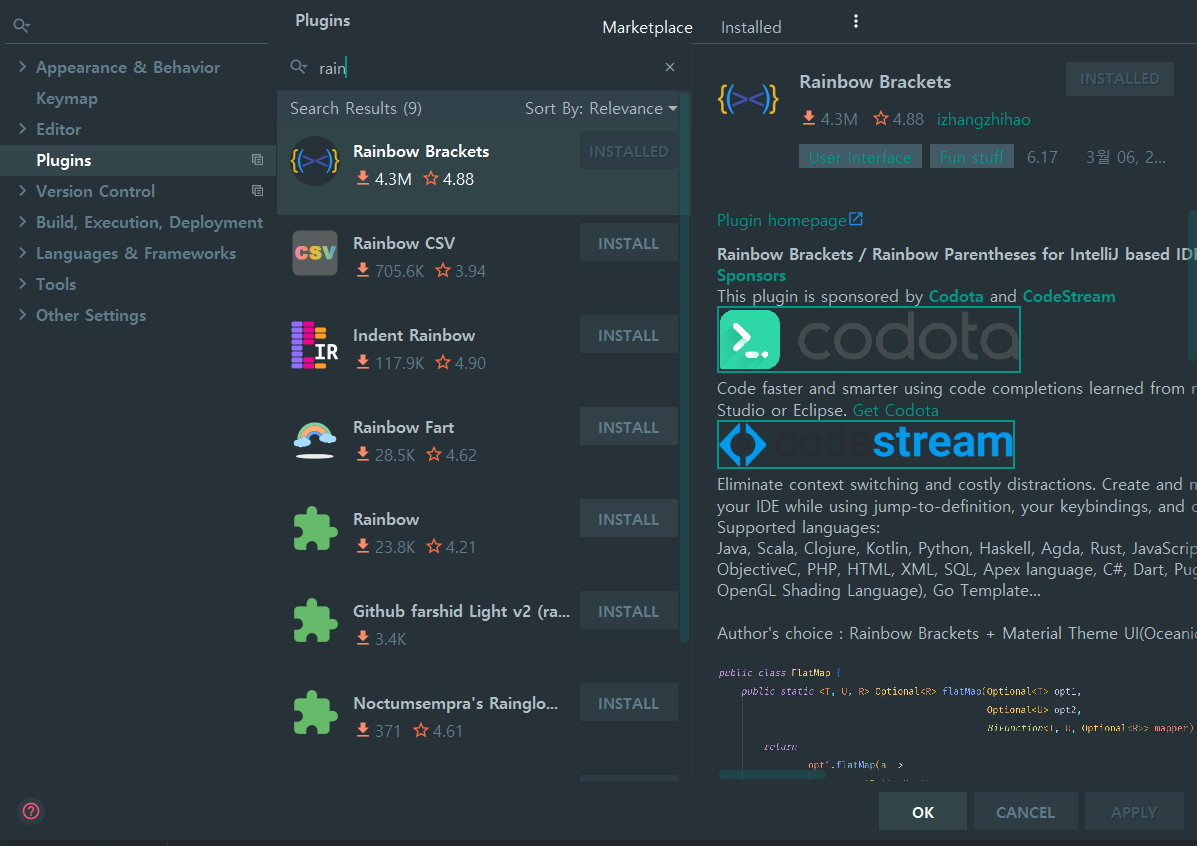Click the Rainbow Brackets list icon
The height and width of the screenshot is (846, 1197).
coord(315,161)
